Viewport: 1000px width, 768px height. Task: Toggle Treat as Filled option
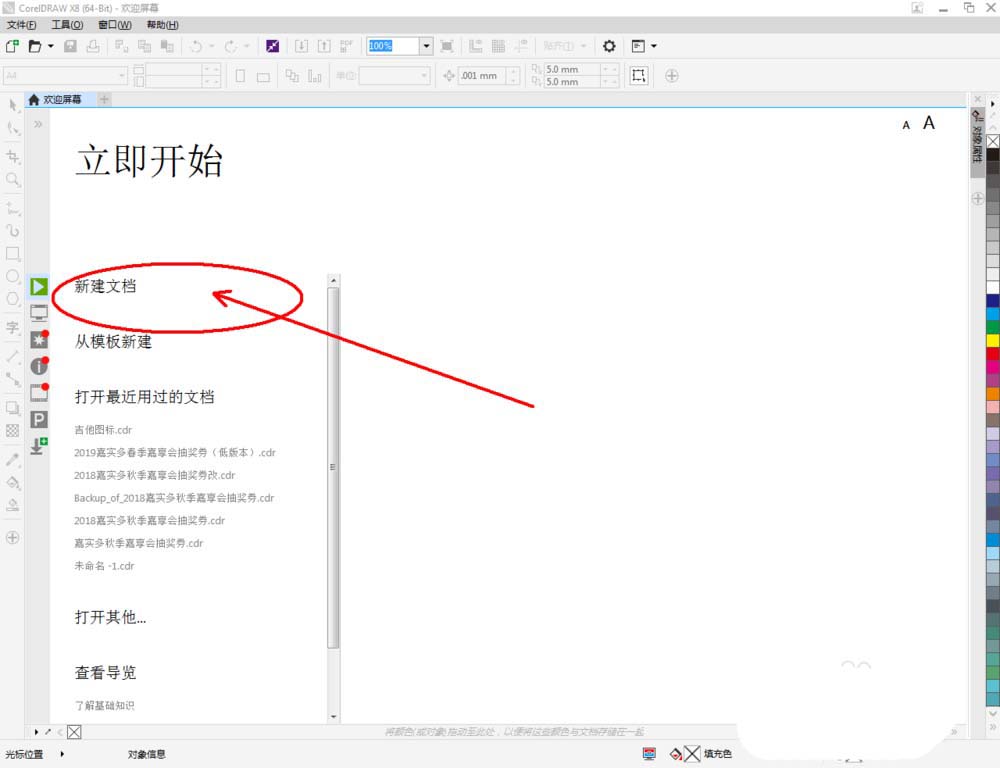638,75
